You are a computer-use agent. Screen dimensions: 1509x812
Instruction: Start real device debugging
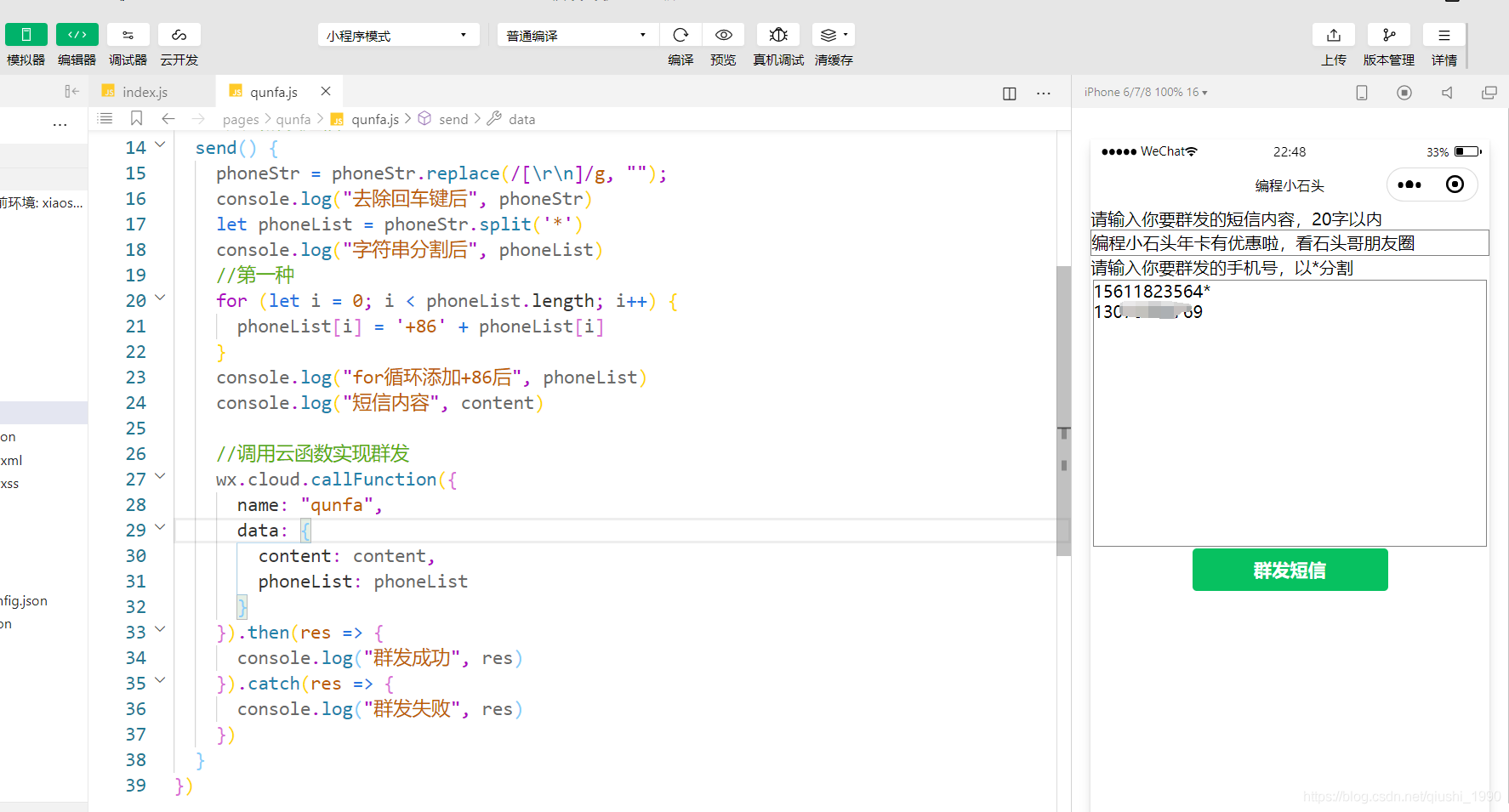pos(778,35)
